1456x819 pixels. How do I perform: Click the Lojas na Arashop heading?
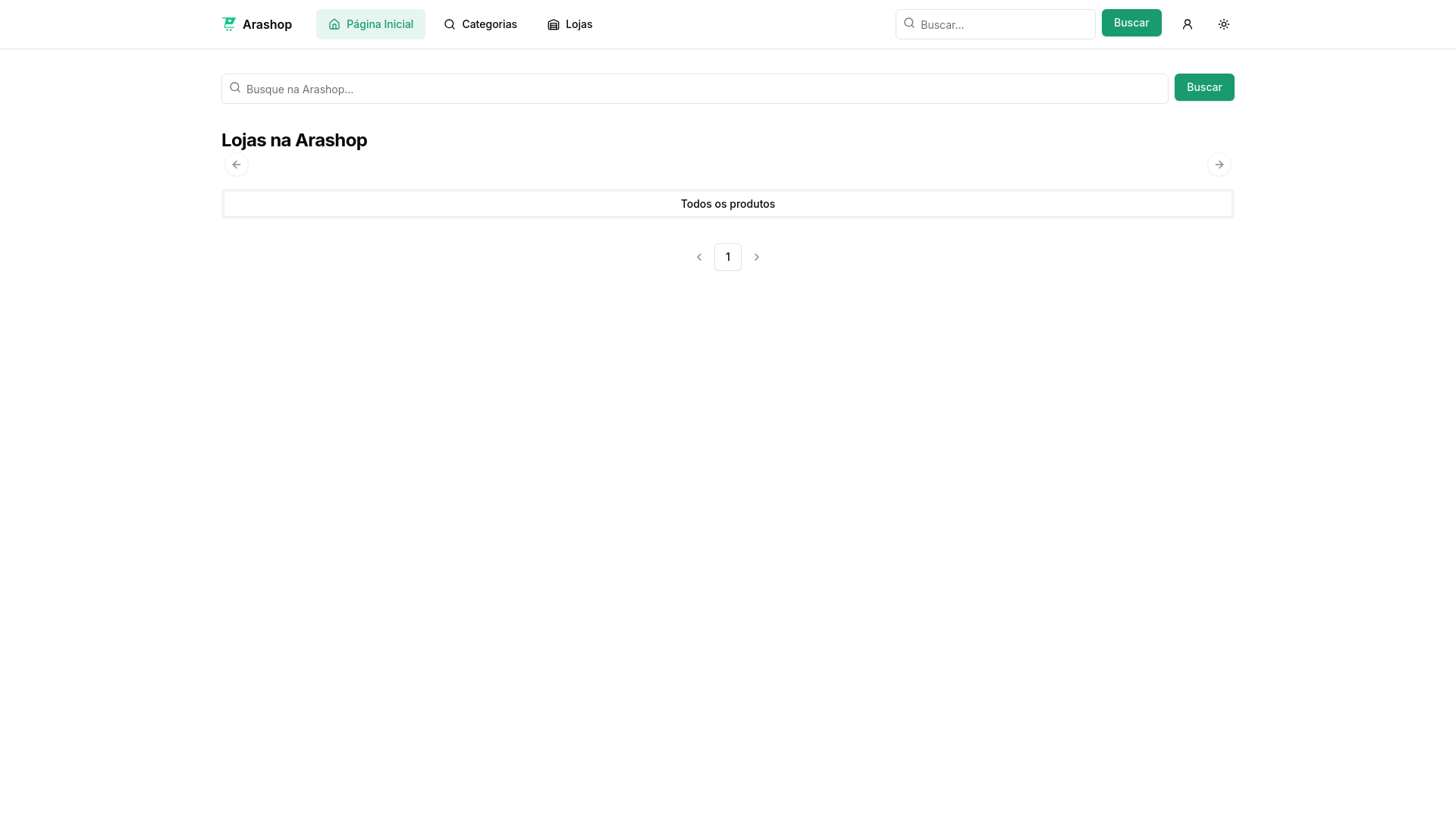pyautogui.click(x=294, y=140)
